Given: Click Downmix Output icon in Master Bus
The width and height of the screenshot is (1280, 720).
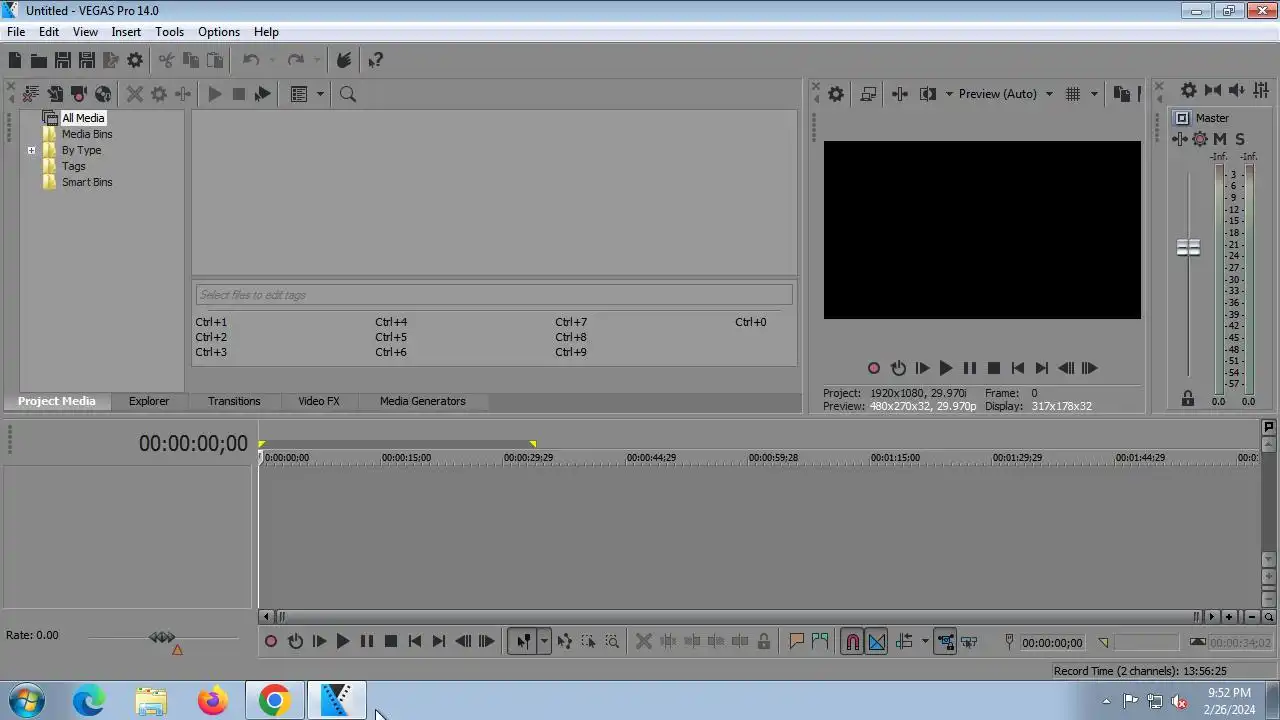Looking at the screenshot, I should pyautogui.click(x=1212, y=90).
